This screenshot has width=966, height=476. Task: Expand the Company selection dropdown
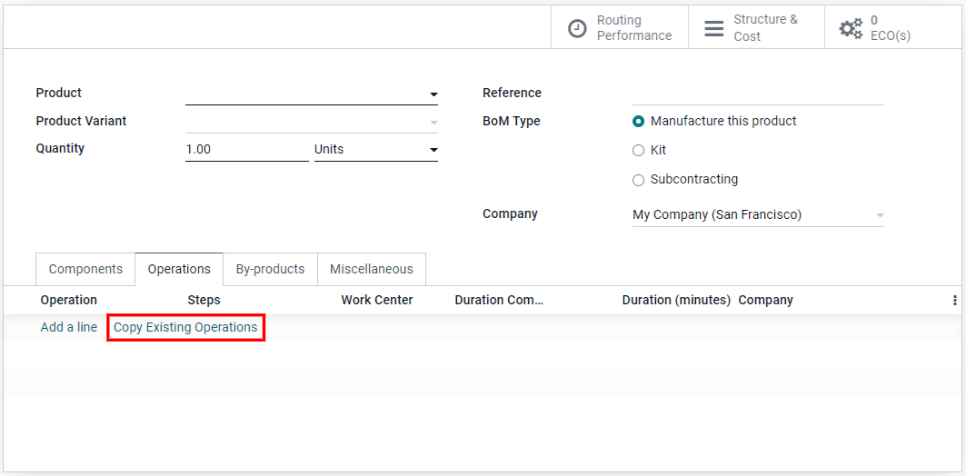click(879, 215)
